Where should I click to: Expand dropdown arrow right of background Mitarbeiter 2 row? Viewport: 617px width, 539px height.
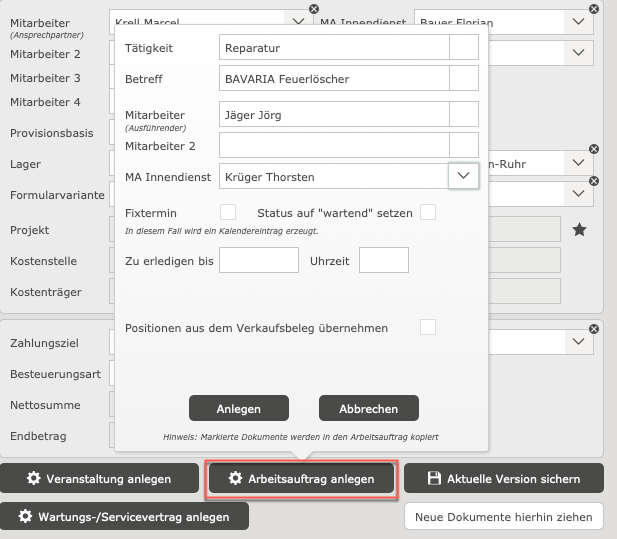578,53
